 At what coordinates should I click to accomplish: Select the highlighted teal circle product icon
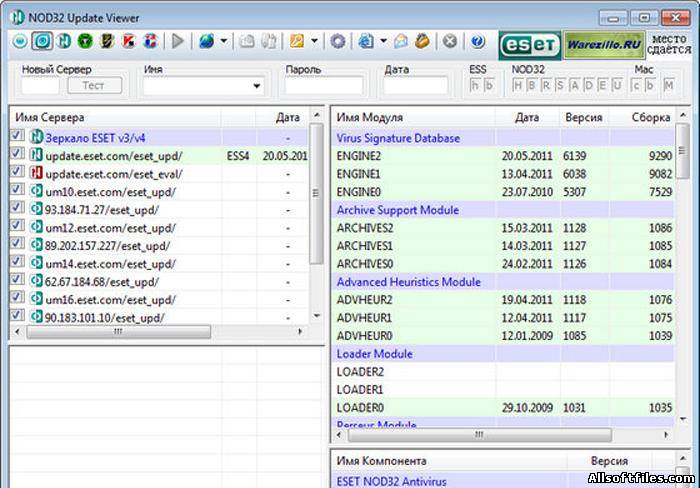(x=42, y=41)
